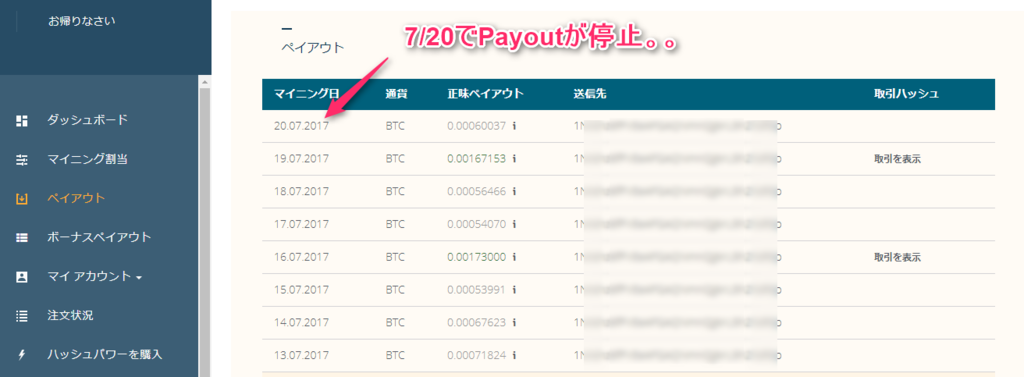Open 注文状況 menu item
This screenshot has width=1024, height=377.
pyautogui.click(x=70, y=316)
